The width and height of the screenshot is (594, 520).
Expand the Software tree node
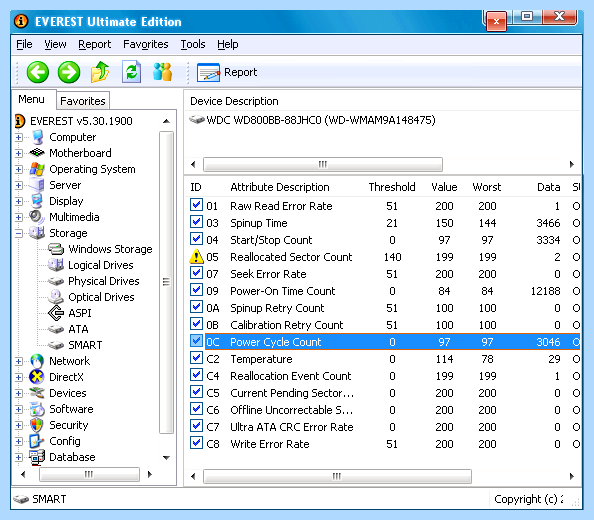coord(19,409)
